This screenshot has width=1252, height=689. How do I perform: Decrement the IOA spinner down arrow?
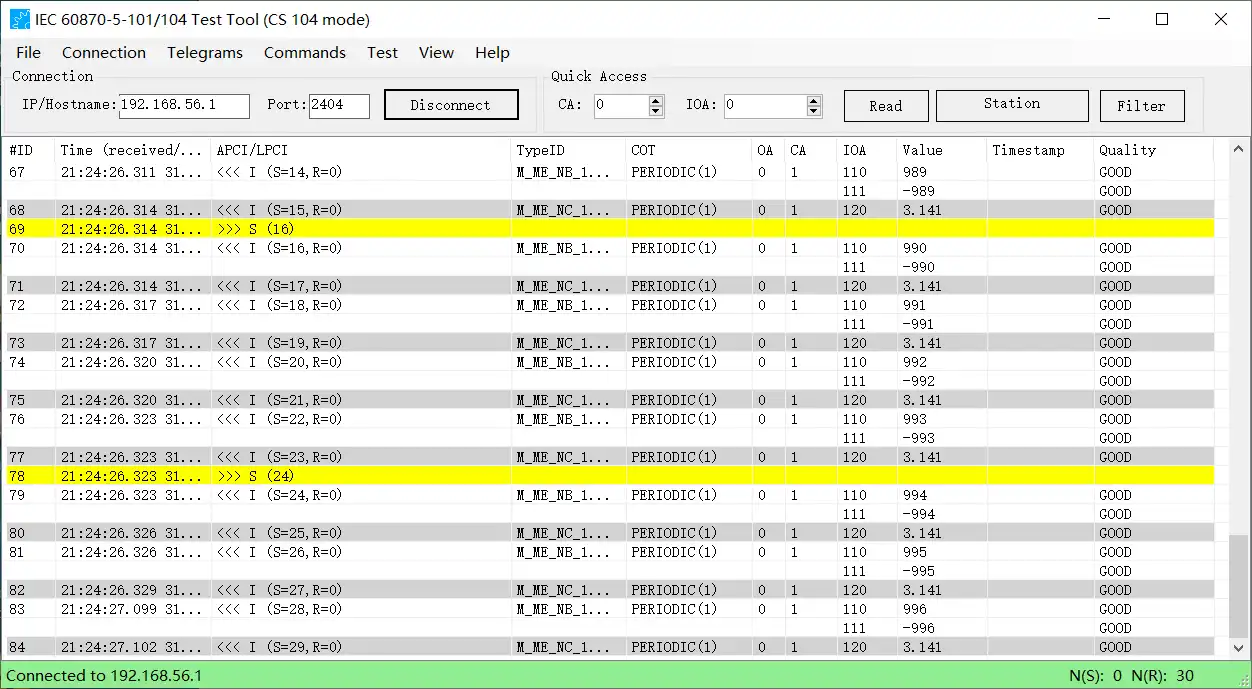pyautogui.click(x=814, y=111)
